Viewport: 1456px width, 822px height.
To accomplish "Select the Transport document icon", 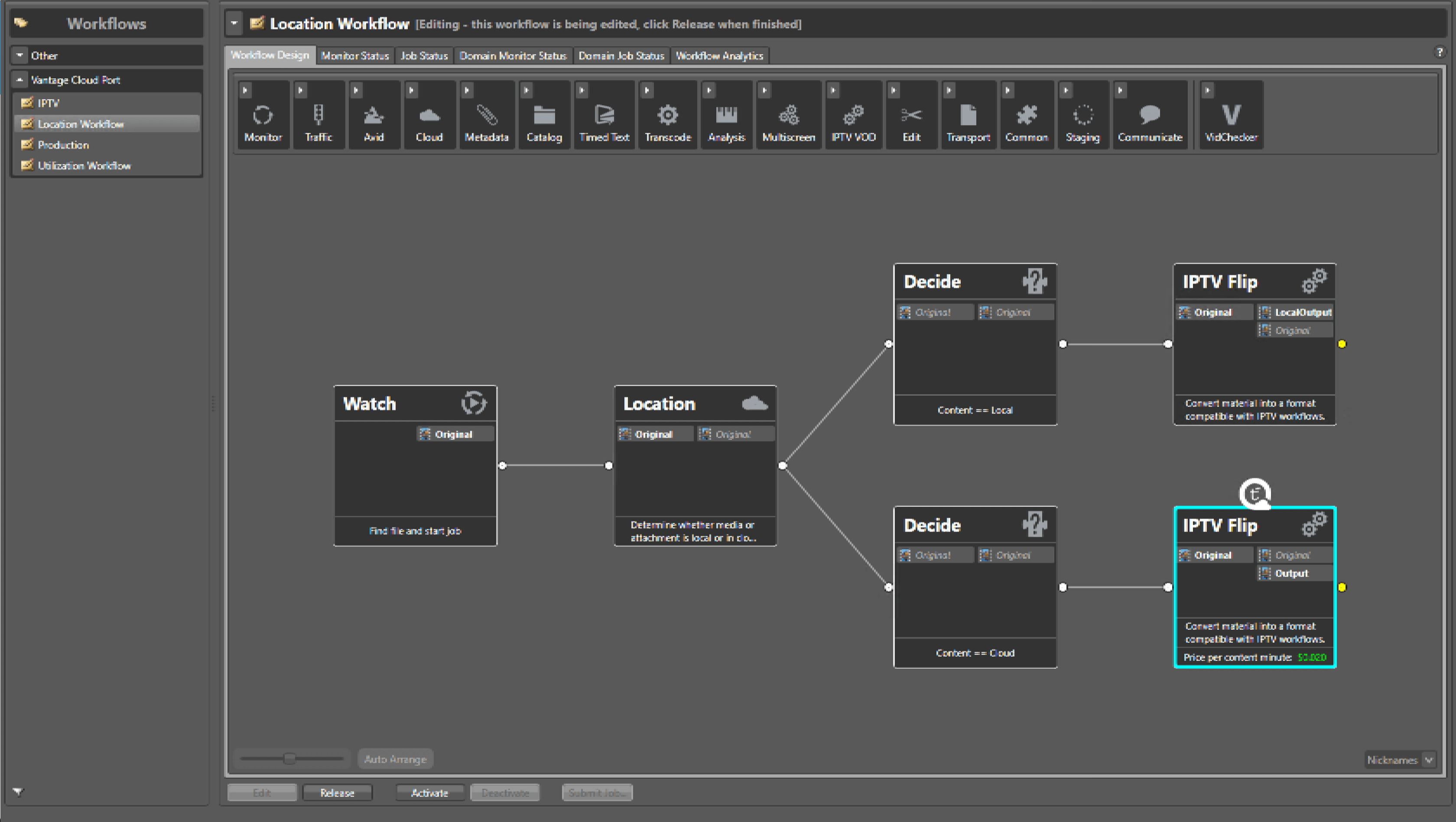I will [968, 115].
